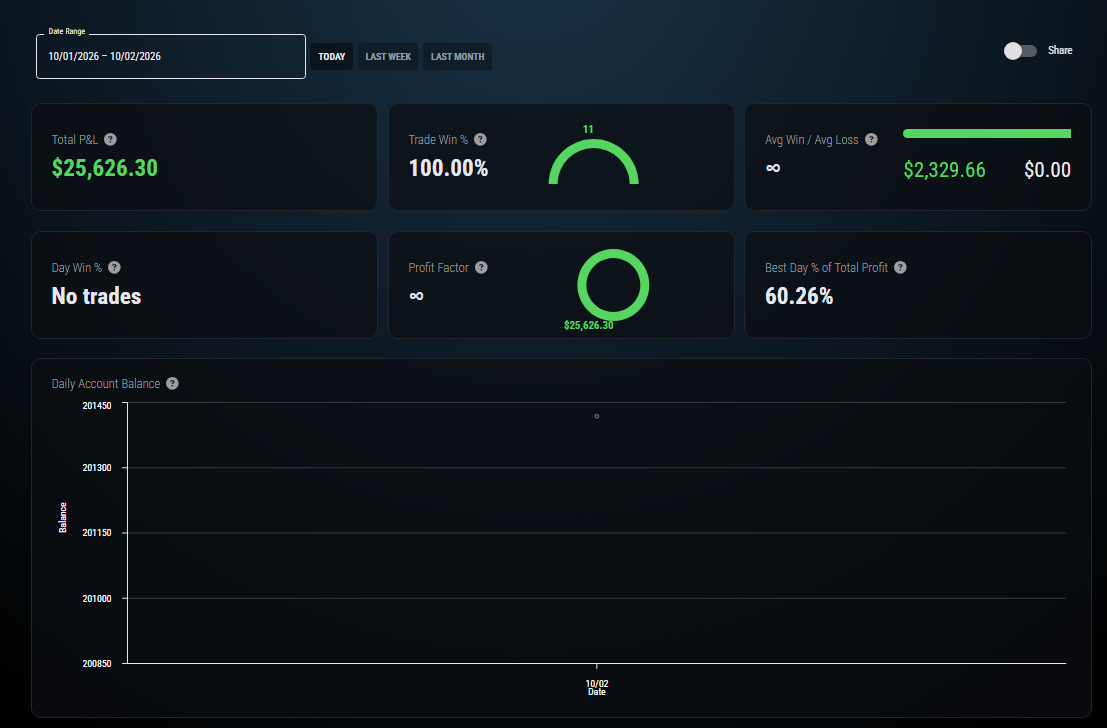The image size is (1107, 728).
Task: Open the Total P&L help icon
Action: pyautogui.click(x=110, y=140)
